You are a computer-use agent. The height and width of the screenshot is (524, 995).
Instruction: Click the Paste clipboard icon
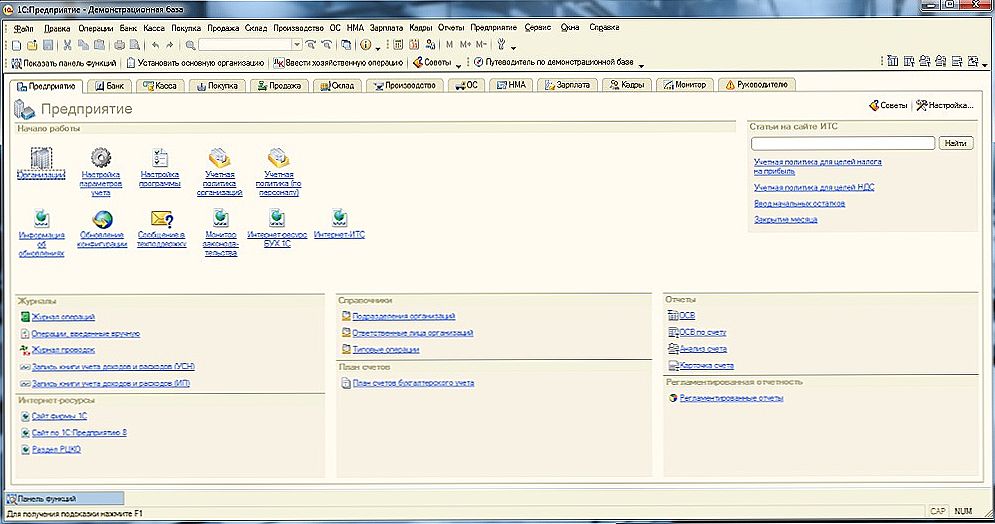[x=99, y=45]
